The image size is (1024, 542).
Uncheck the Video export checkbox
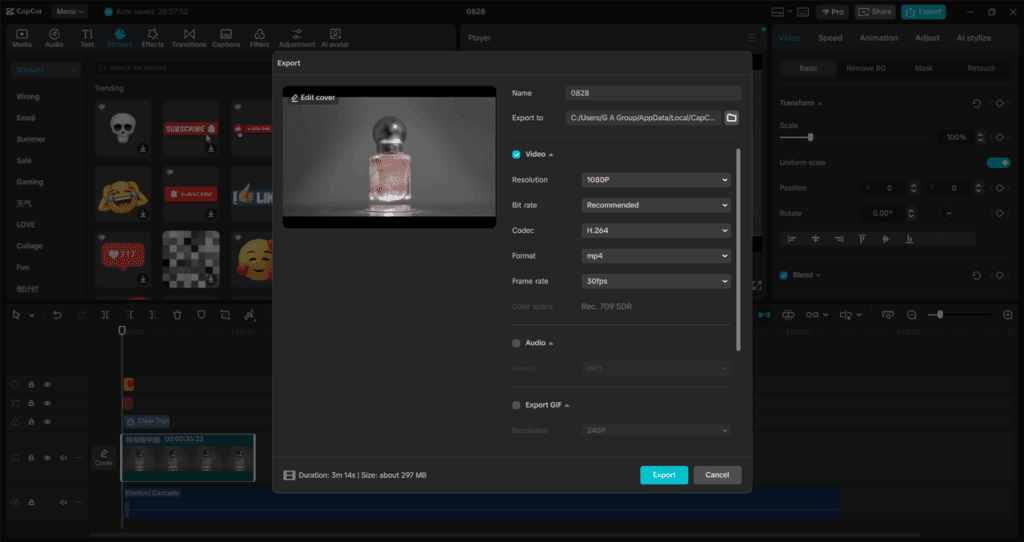516,155
